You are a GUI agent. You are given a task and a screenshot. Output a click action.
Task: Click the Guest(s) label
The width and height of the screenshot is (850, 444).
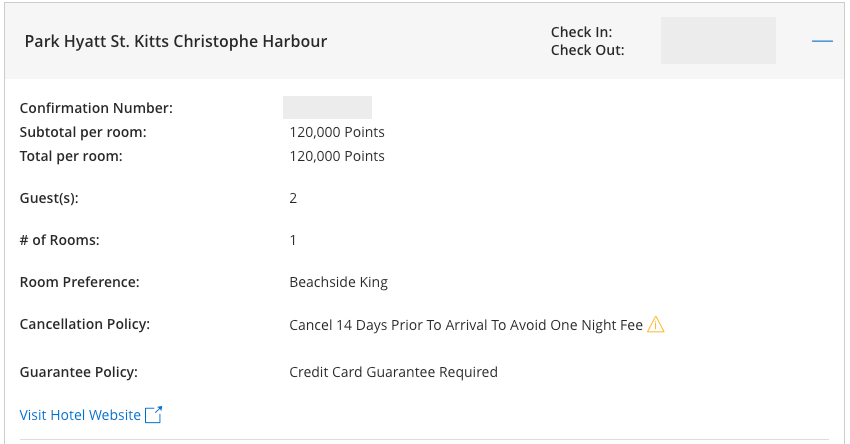coord(49,198)
